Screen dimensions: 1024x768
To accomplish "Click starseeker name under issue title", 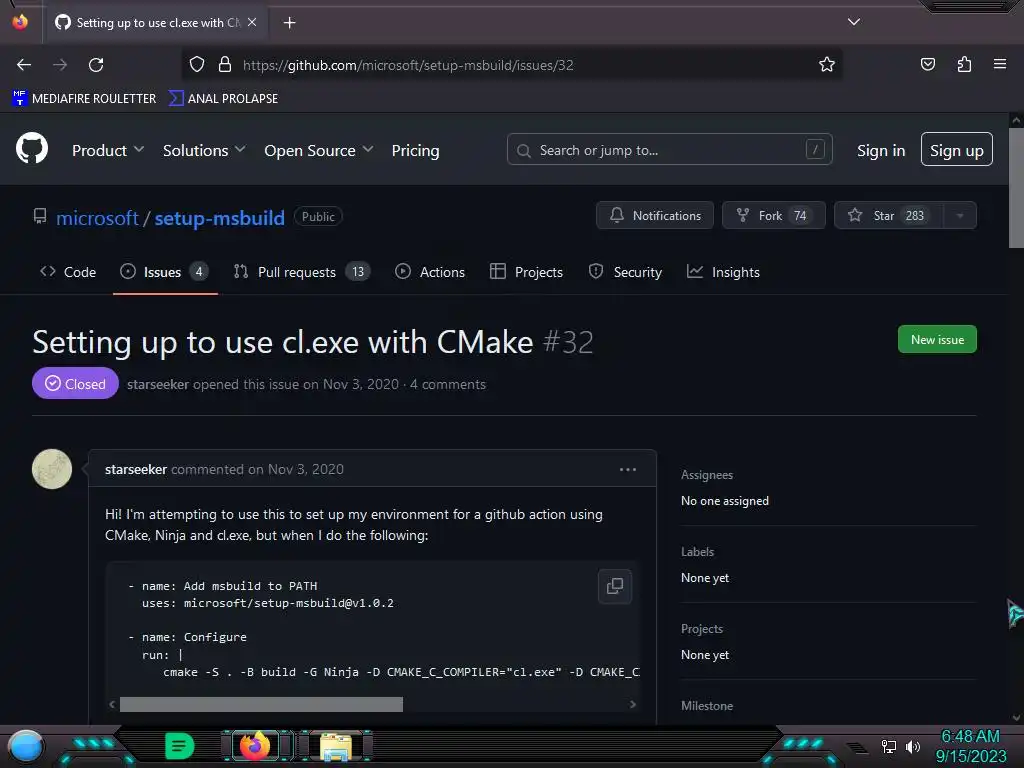I will coord(158,384).
